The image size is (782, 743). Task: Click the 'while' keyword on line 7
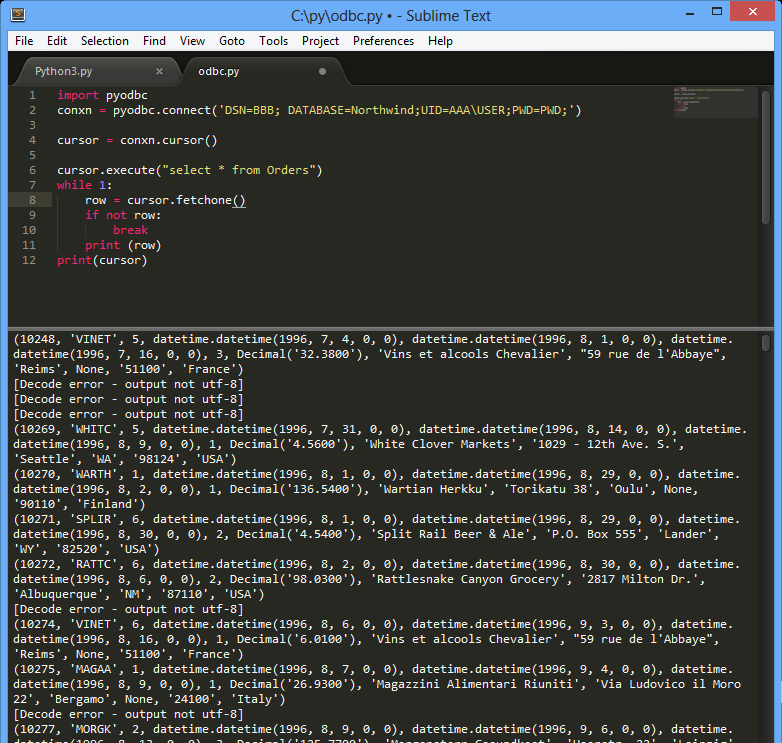[x=74, y=185]
